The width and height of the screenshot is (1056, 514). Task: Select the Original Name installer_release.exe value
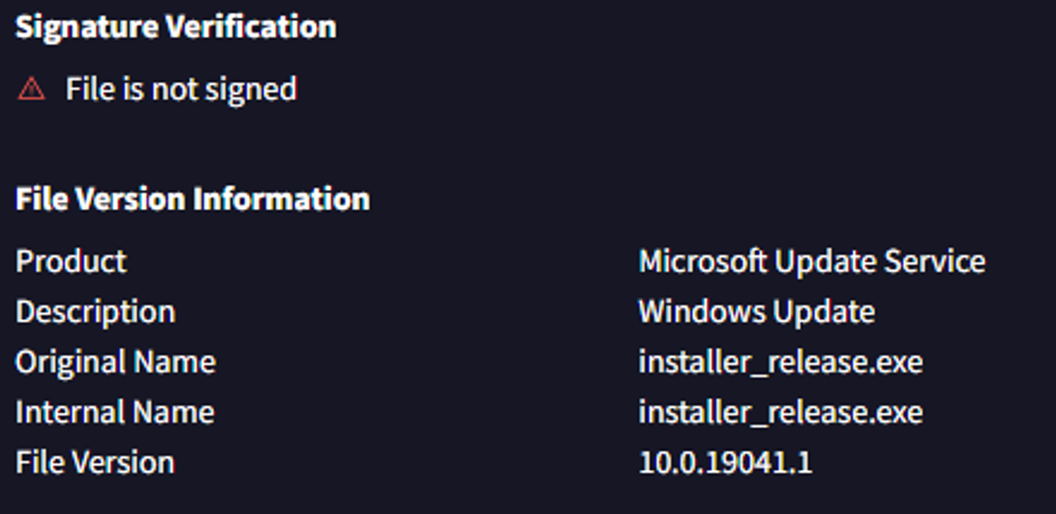[x=780, y=361]
